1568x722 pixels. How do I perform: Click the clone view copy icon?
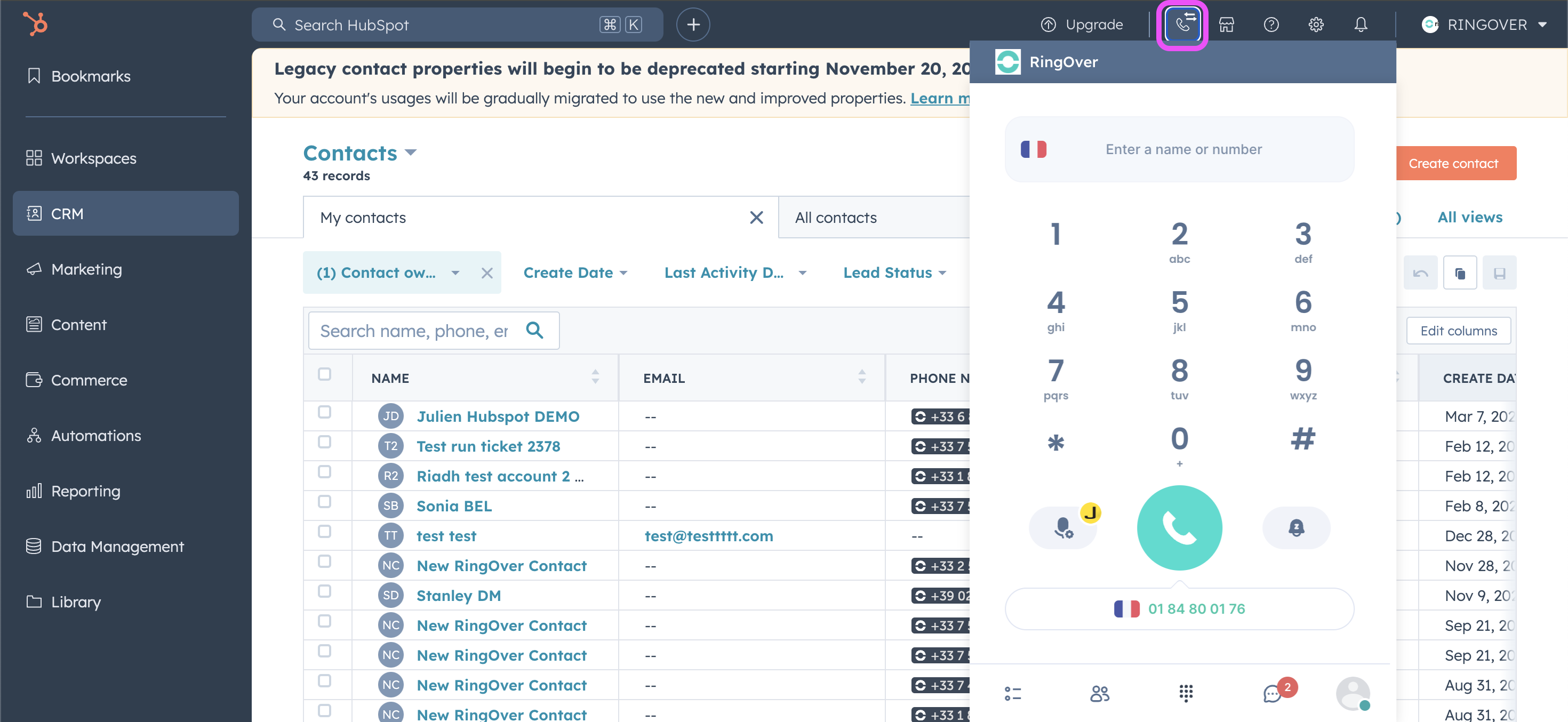click(x=1460, y=272)
